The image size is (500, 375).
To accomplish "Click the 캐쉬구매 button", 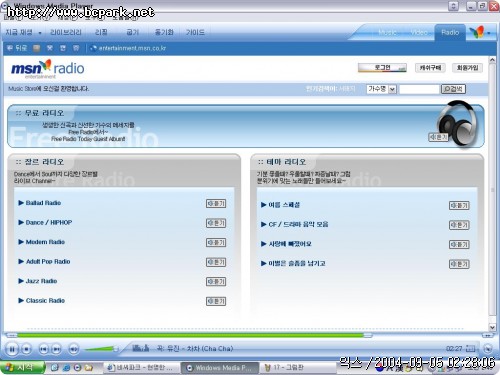I will [x=430, y=68].
